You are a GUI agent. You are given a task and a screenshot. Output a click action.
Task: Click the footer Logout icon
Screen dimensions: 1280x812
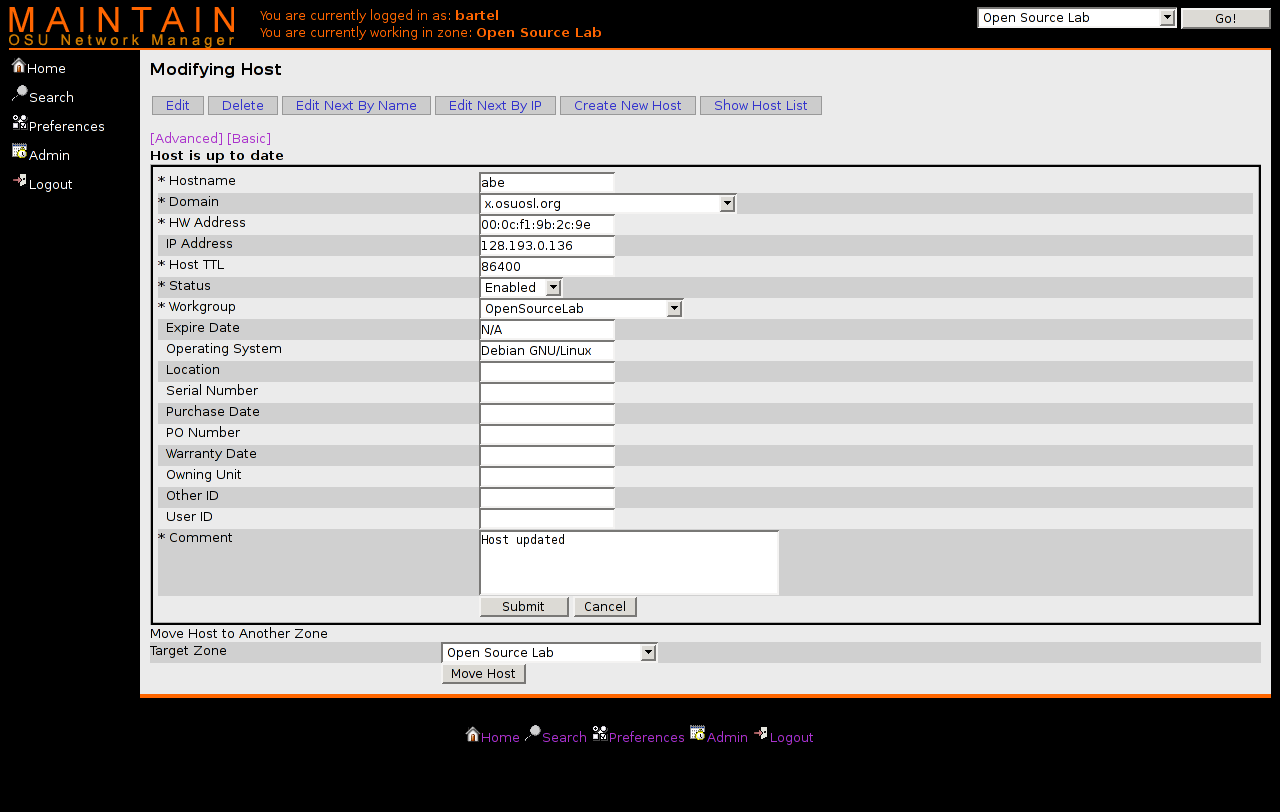pyautogui.click(x=760, y=734)
